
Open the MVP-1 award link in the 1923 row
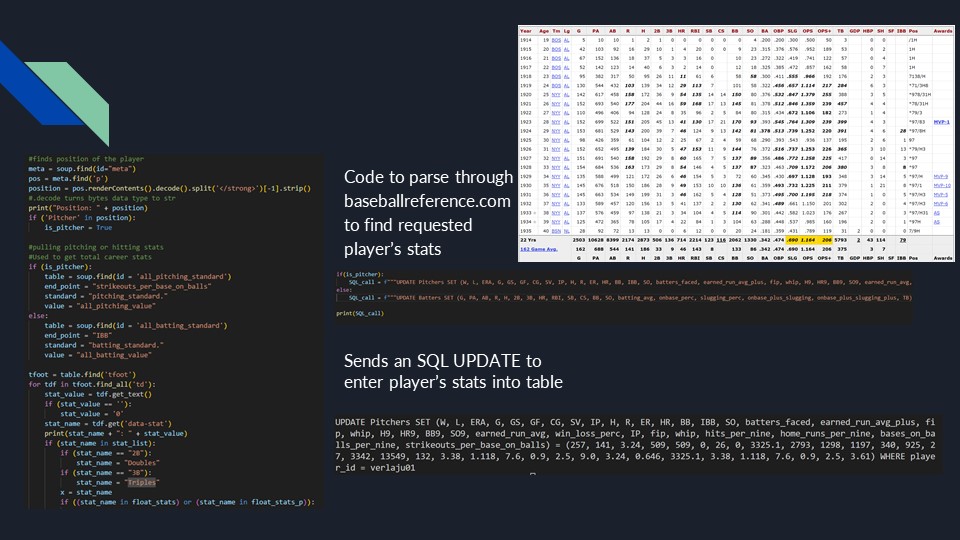(x=942, y=122)
